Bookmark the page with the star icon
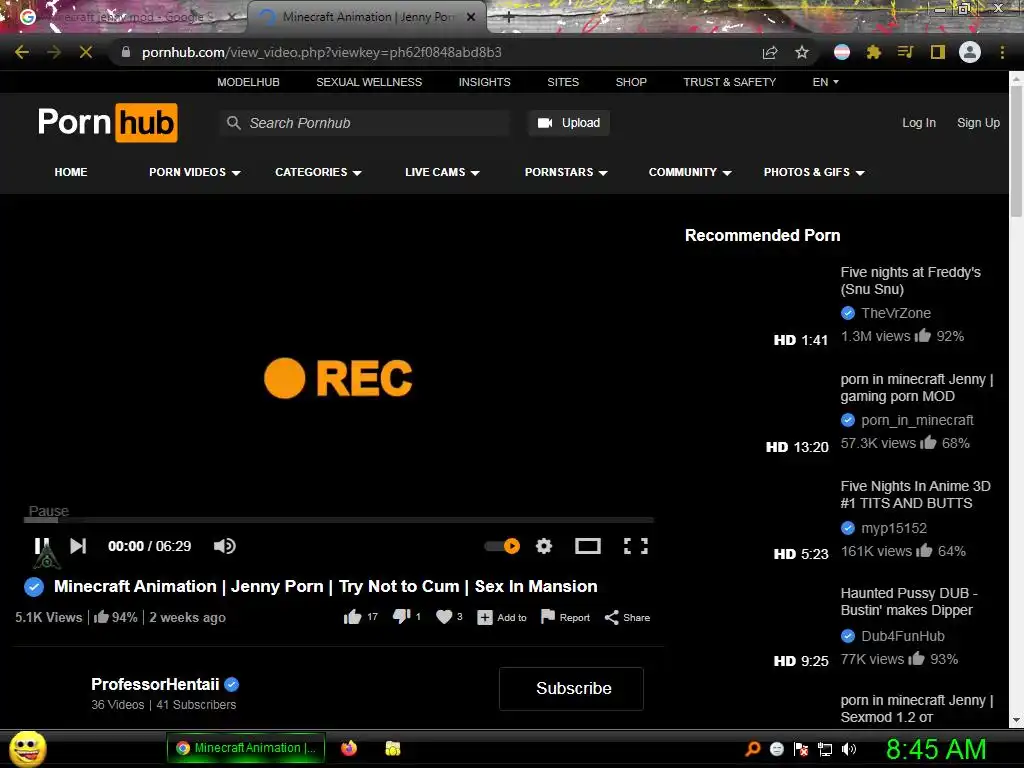 tap(802, 52)
